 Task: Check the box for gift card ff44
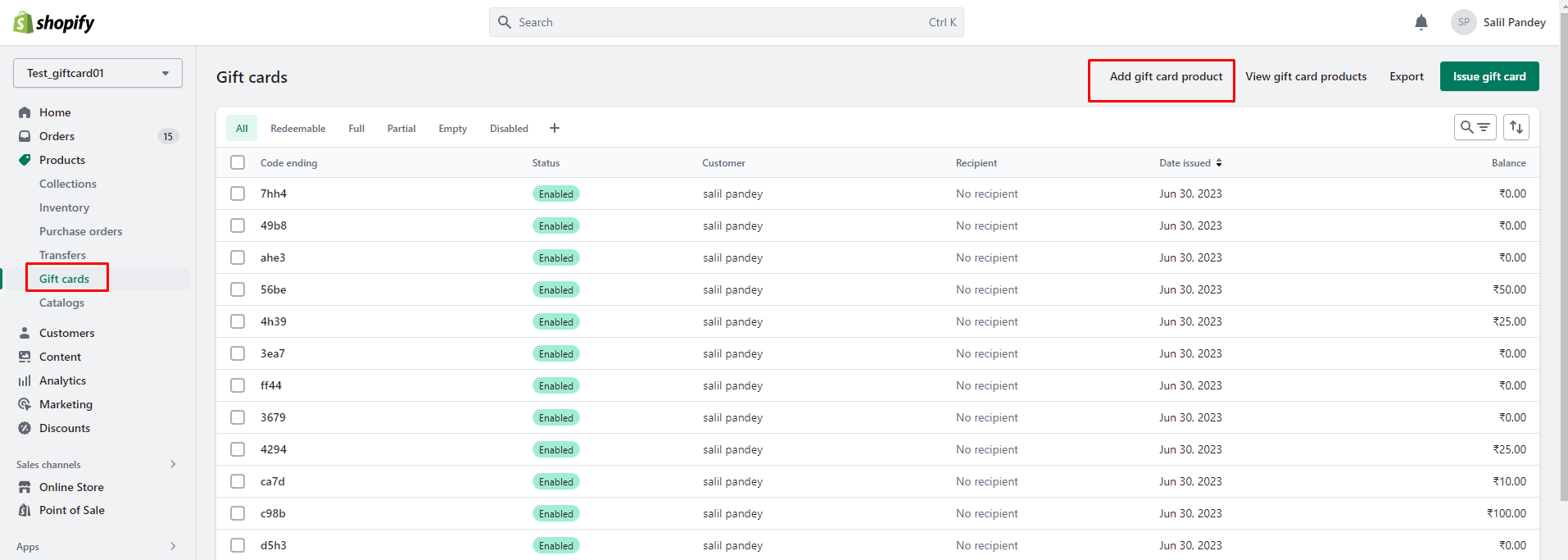[x=238, y=385]
